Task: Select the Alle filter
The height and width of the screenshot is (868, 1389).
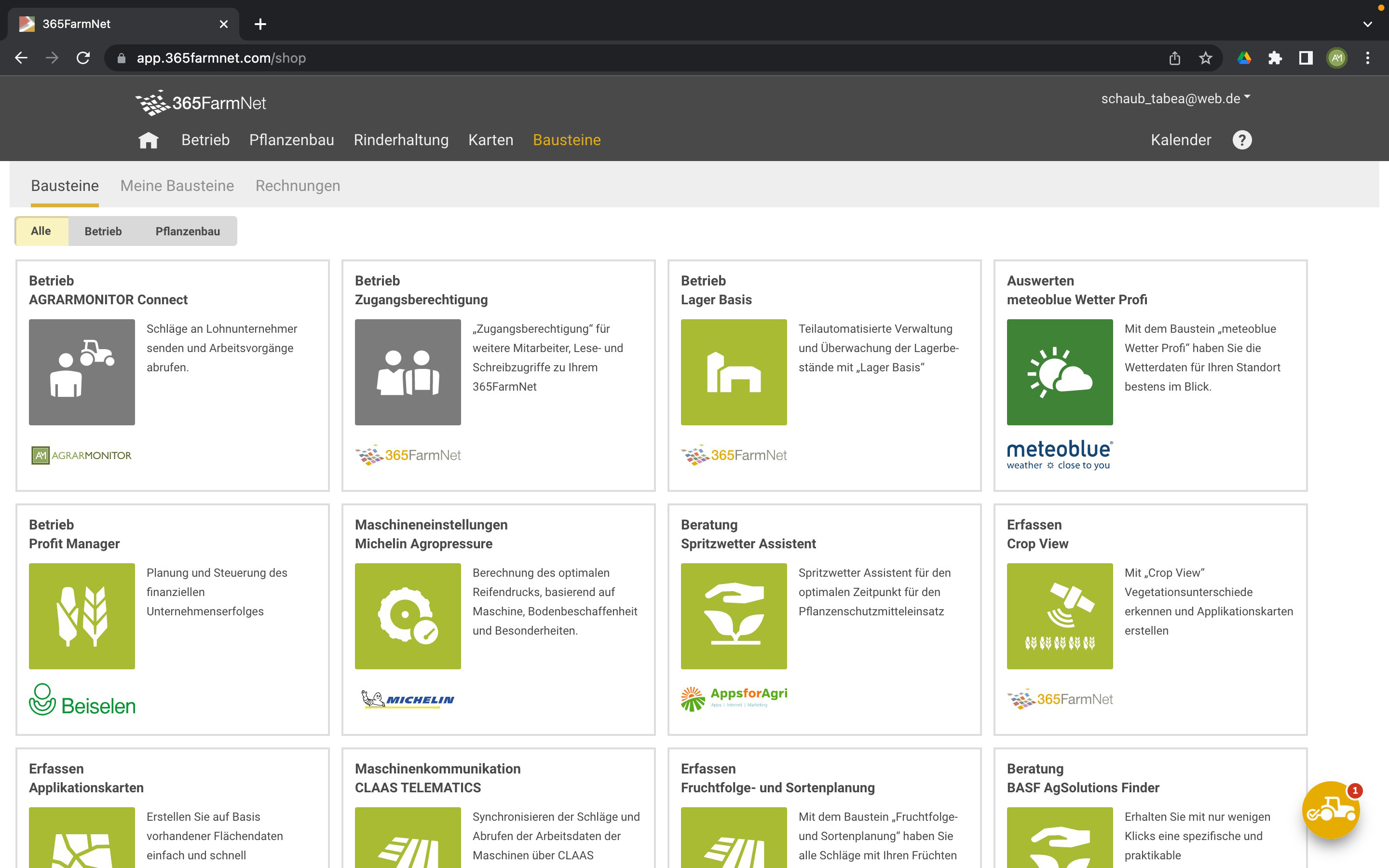Action: coord(41,231)
